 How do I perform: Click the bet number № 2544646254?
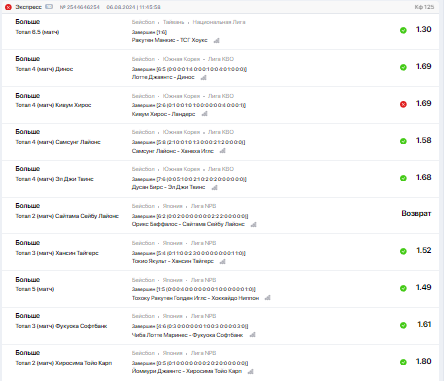80,7
